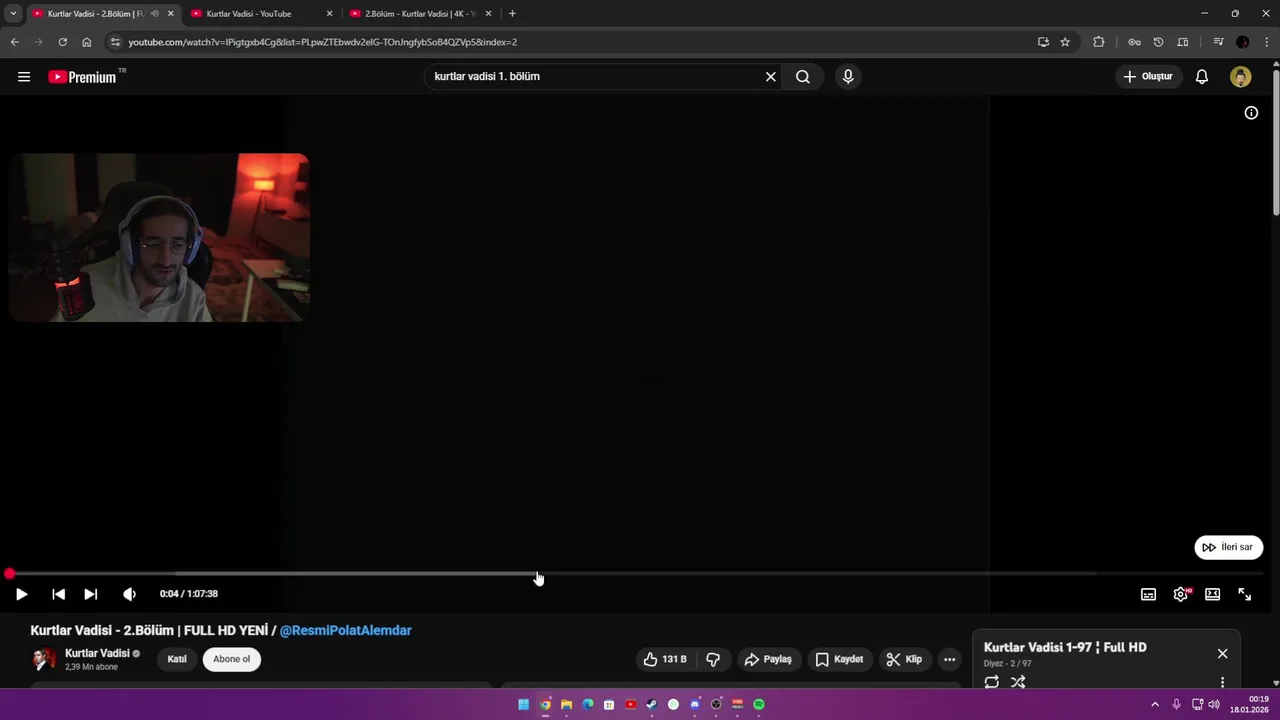The width and height of the screenshot is (1280, 720).
Task: Go to the previous playlist video
Action: coord(58,594)
